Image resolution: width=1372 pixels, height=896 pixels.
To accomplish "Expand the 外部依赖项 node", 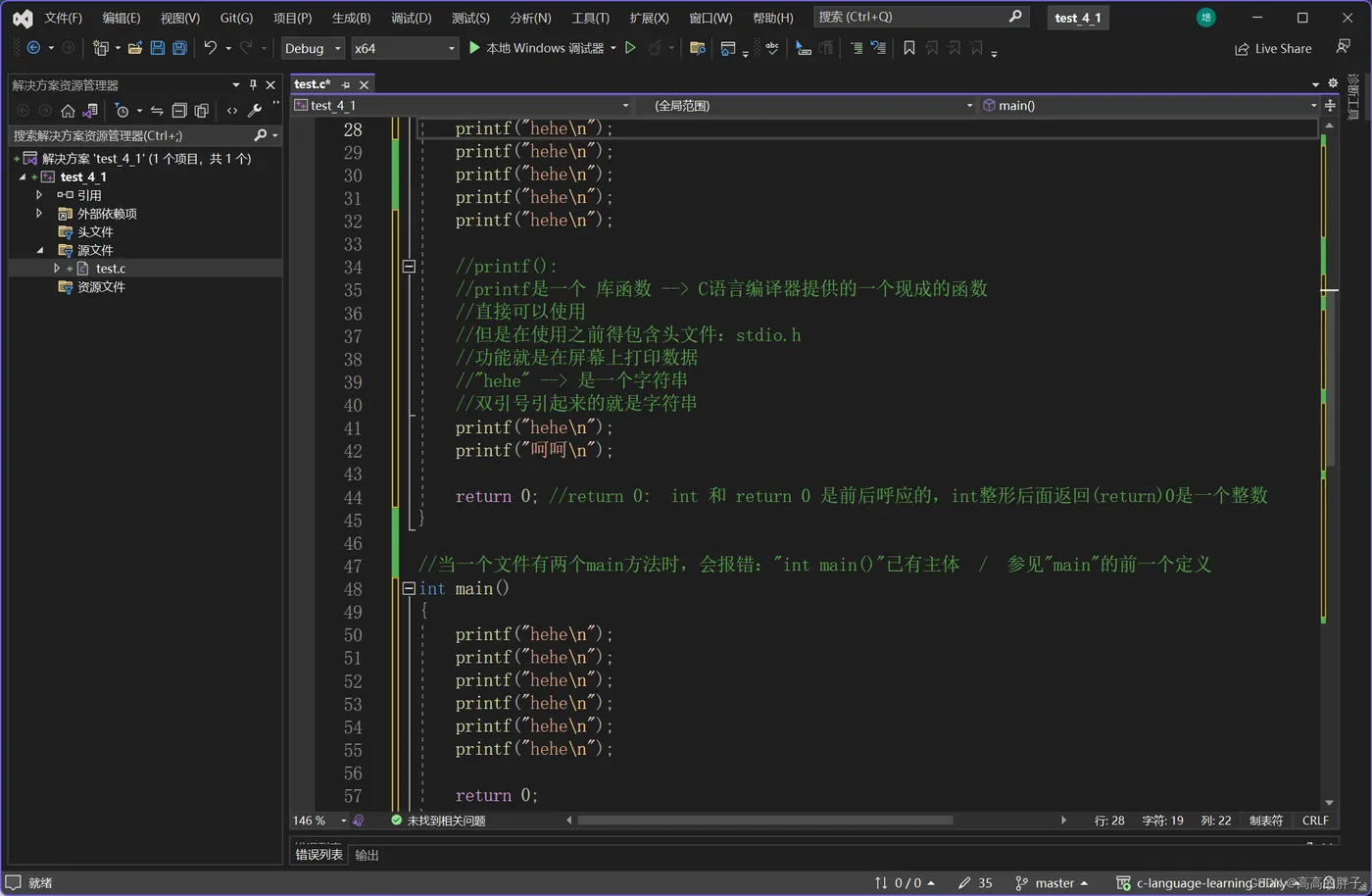I will click(39, 213).
